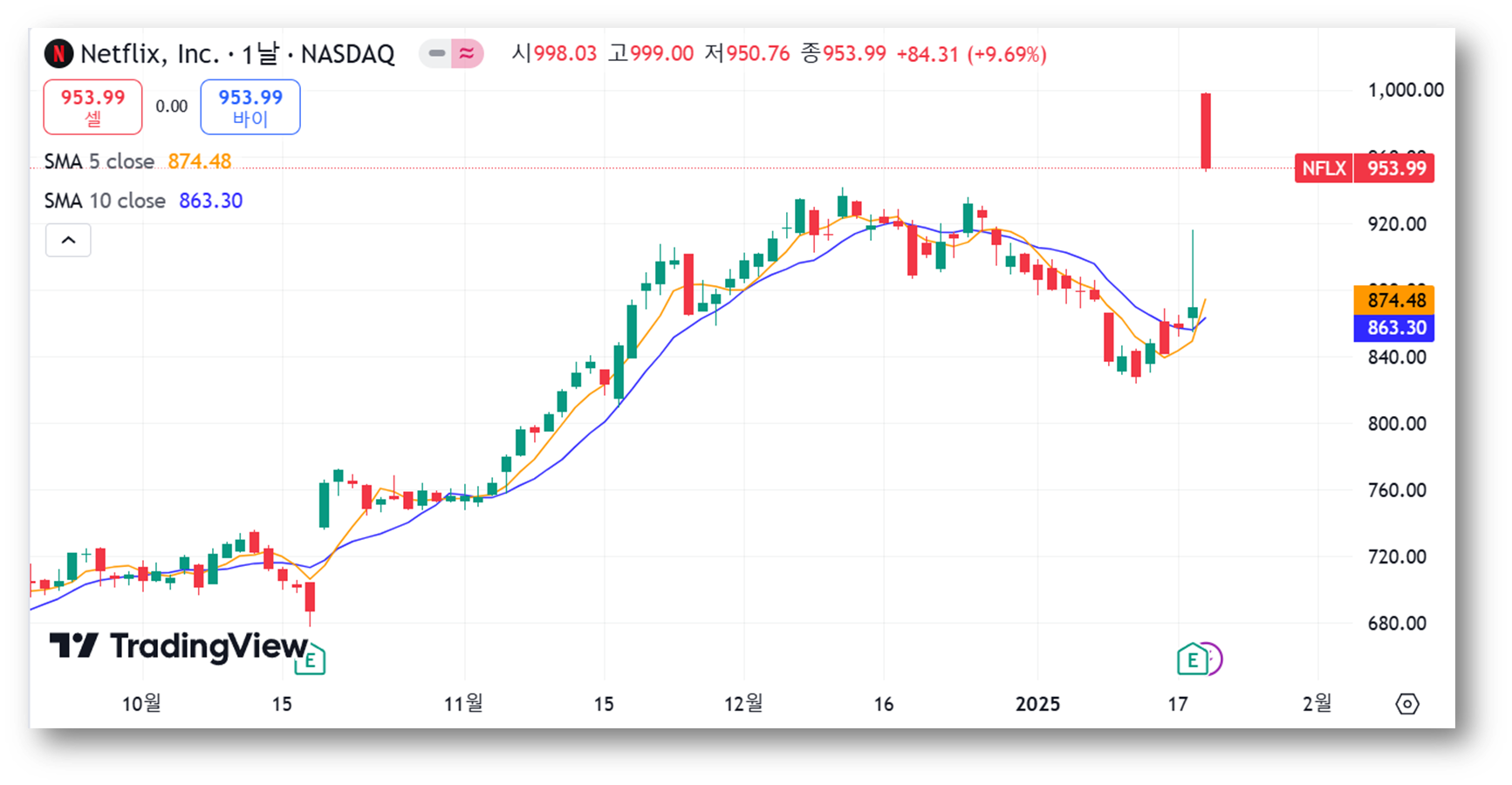Click the 12월 date axis label

click(743, 704)
